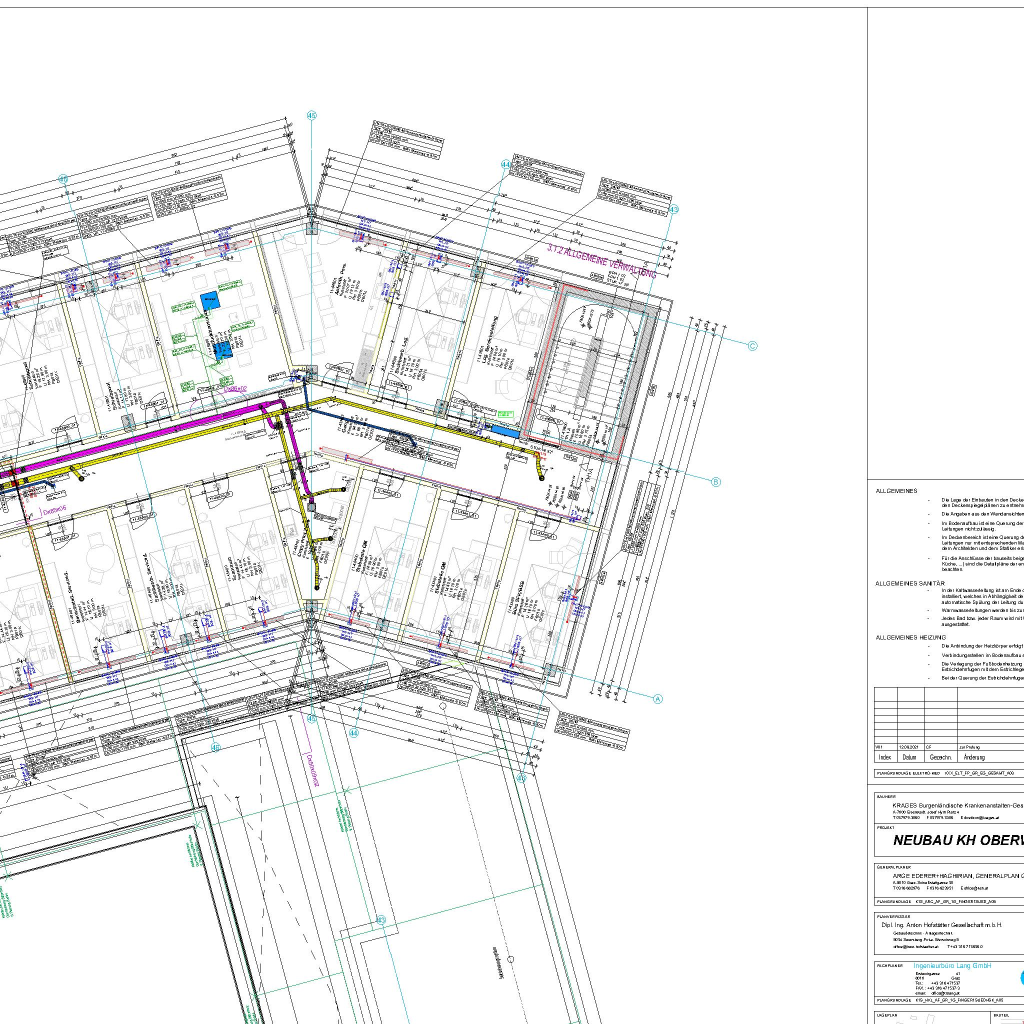Click the lower blue square symbol
The height and width of the screenshot is (1024, 1024).
coord(221,349)
